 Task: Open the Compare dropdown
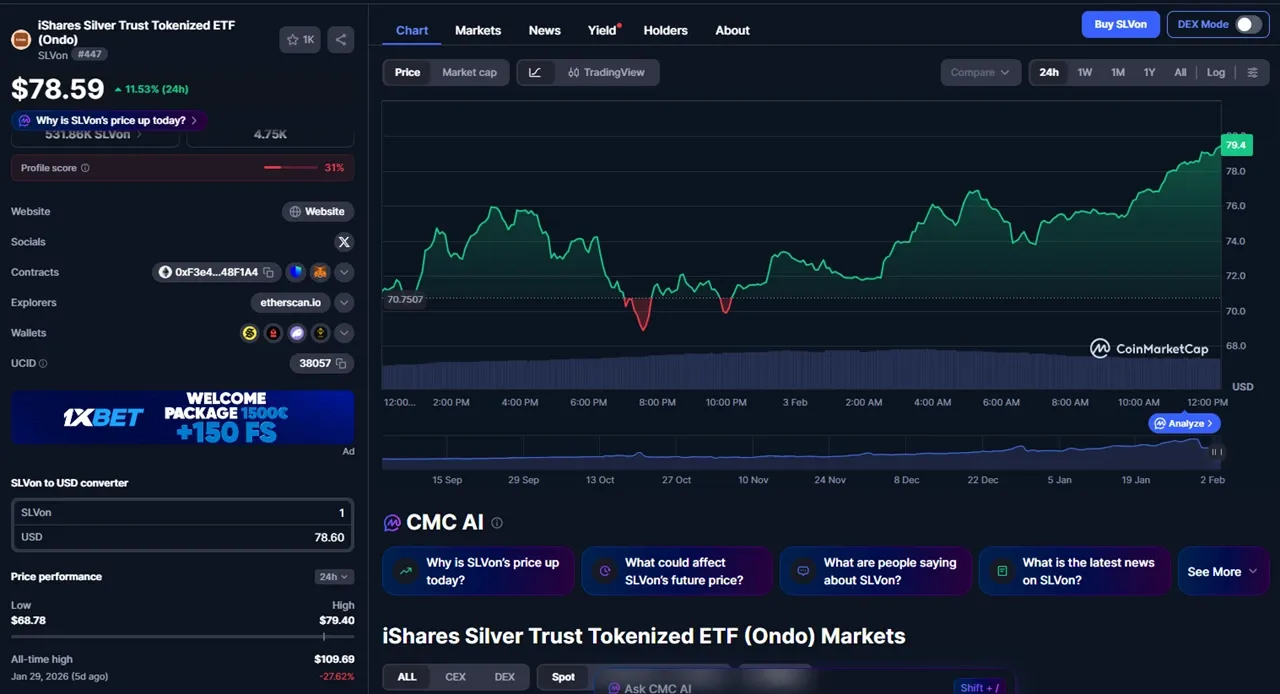980,72
